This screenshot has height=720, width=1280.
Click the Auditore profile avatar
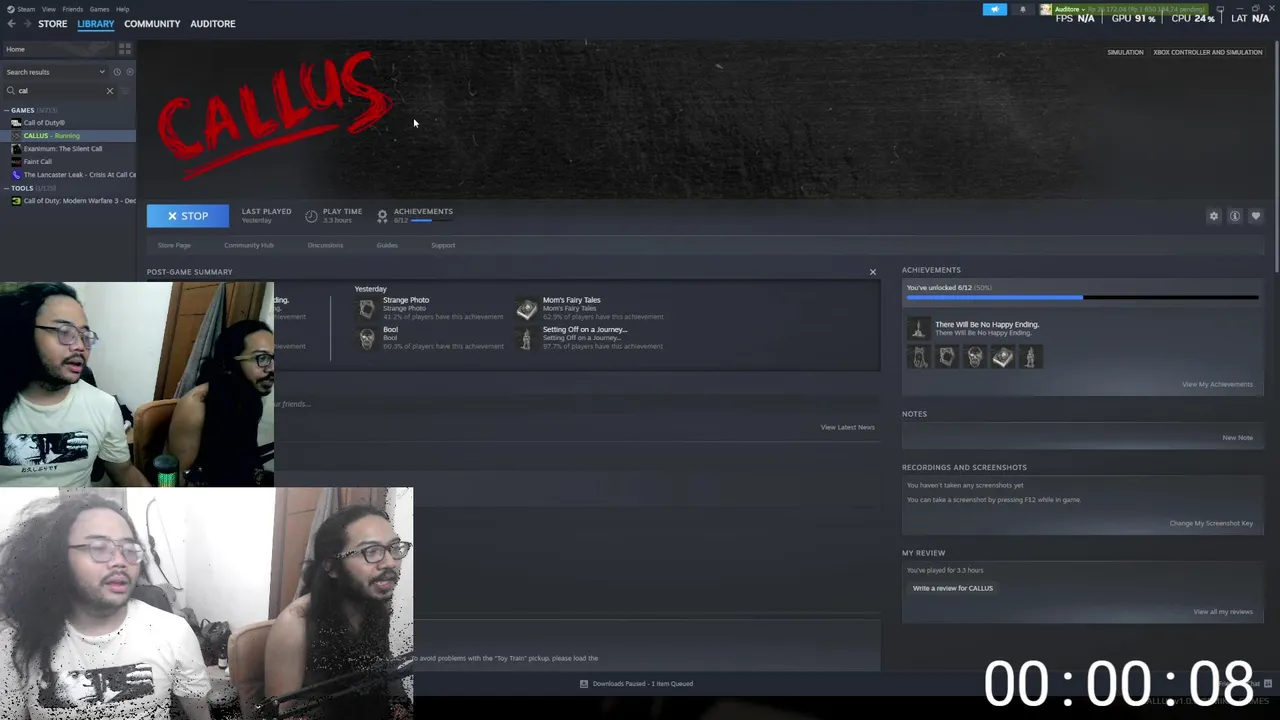1046,10
